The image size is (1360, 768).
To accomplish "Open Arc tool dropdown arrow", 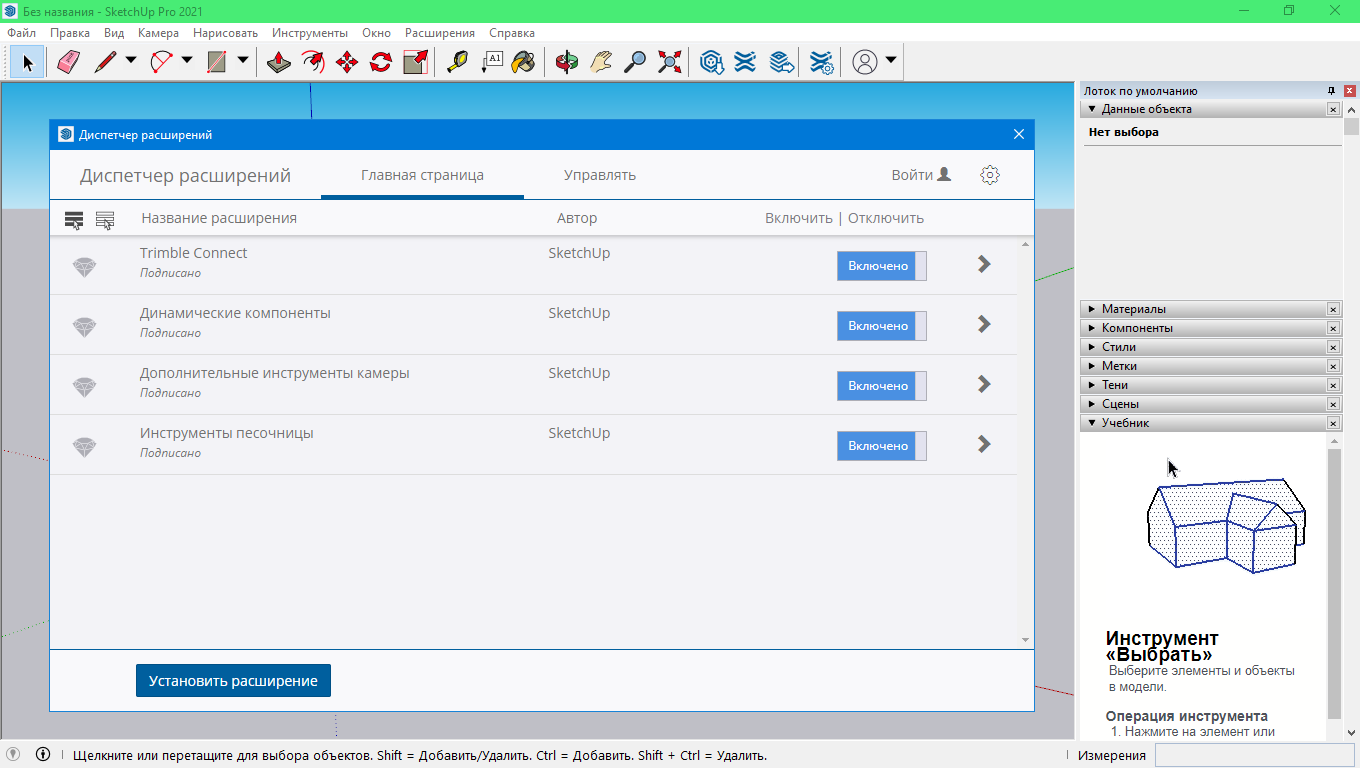I will point(187,62).
